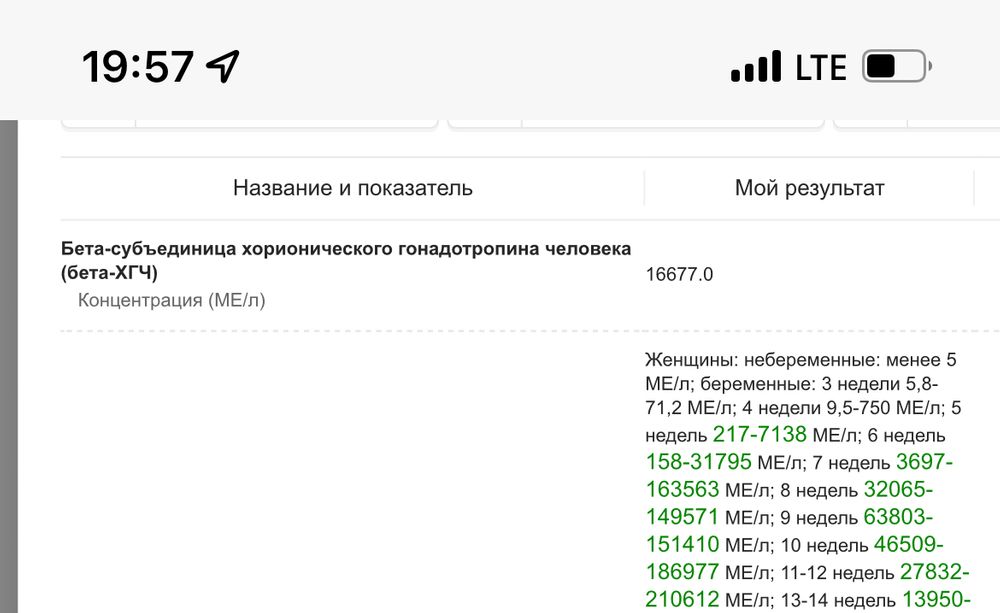
Task: Click the partially visible filter chip at top left
Action: (x=100, y=125)
